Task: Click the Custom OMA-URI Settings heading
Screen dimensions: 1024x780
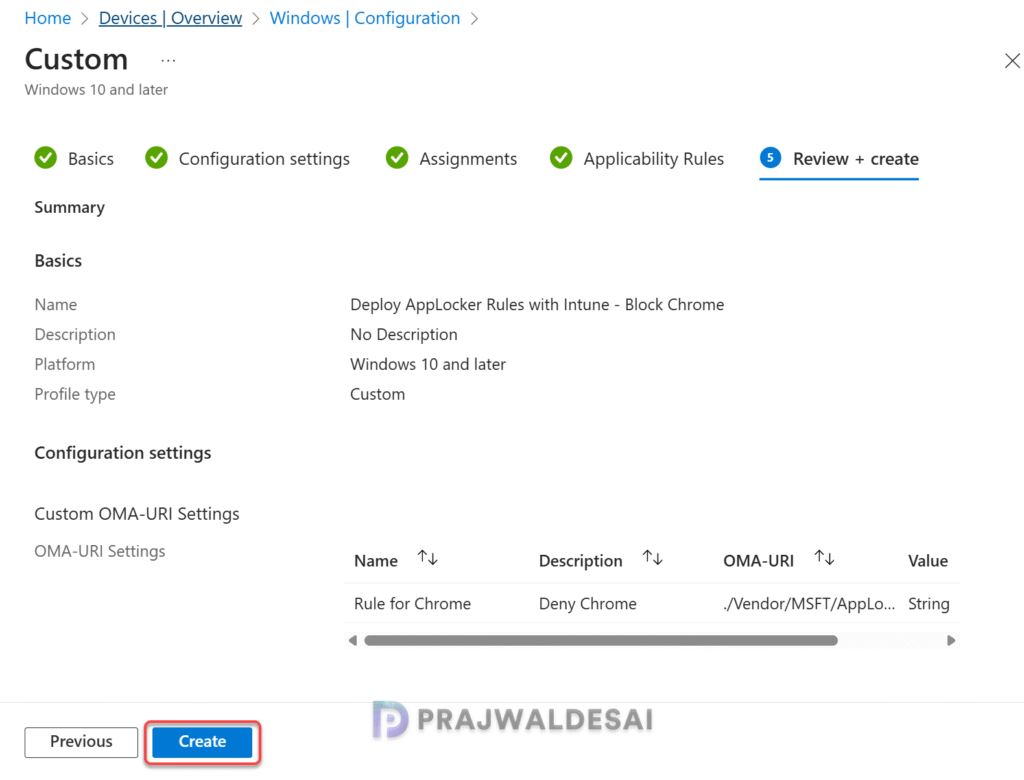Action: click(x=136, y=513)
